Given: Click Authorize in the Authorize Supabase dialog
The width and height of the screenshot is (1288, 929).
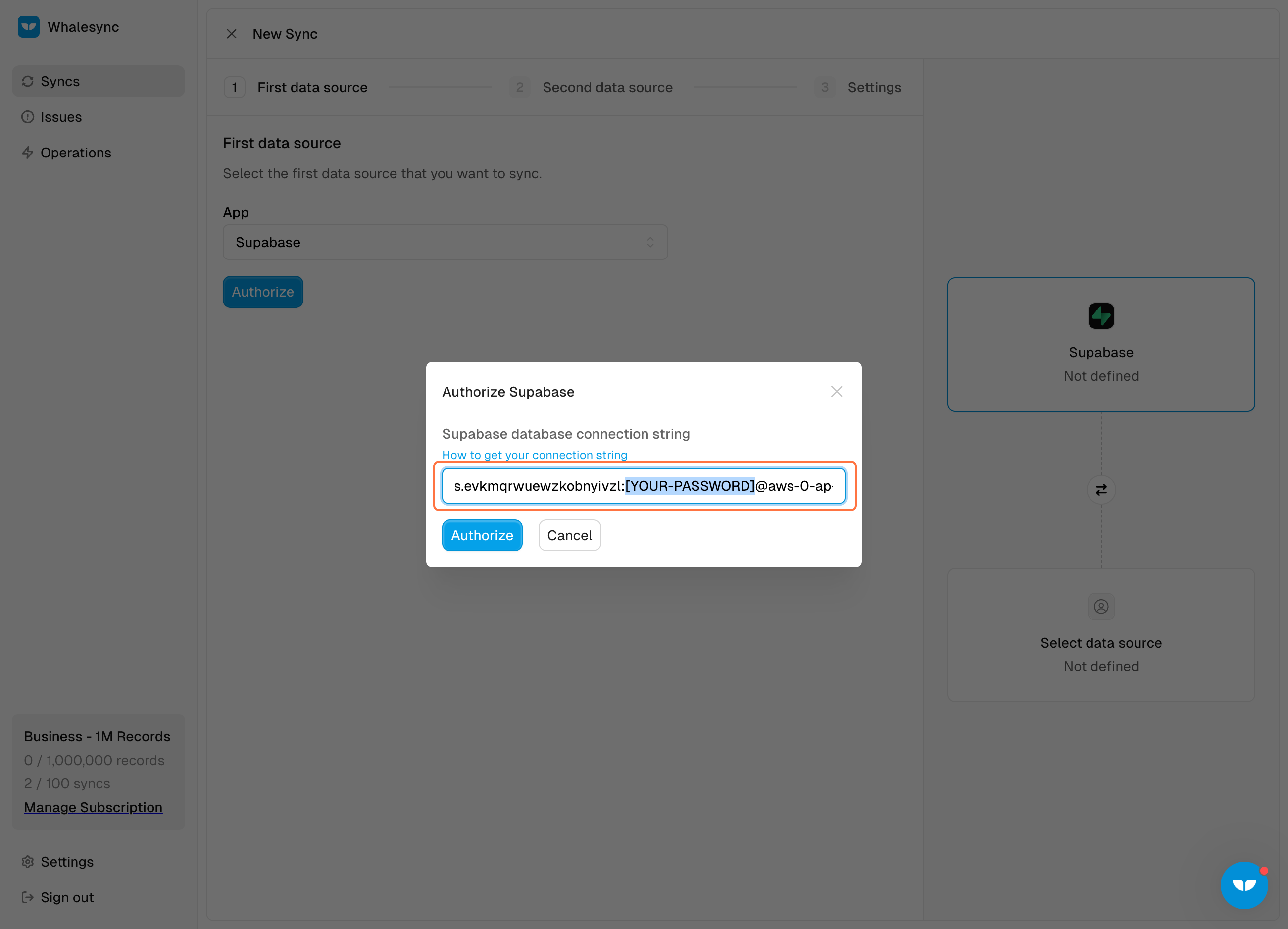Looking at the screenshot, I should (x=482, y=535).
